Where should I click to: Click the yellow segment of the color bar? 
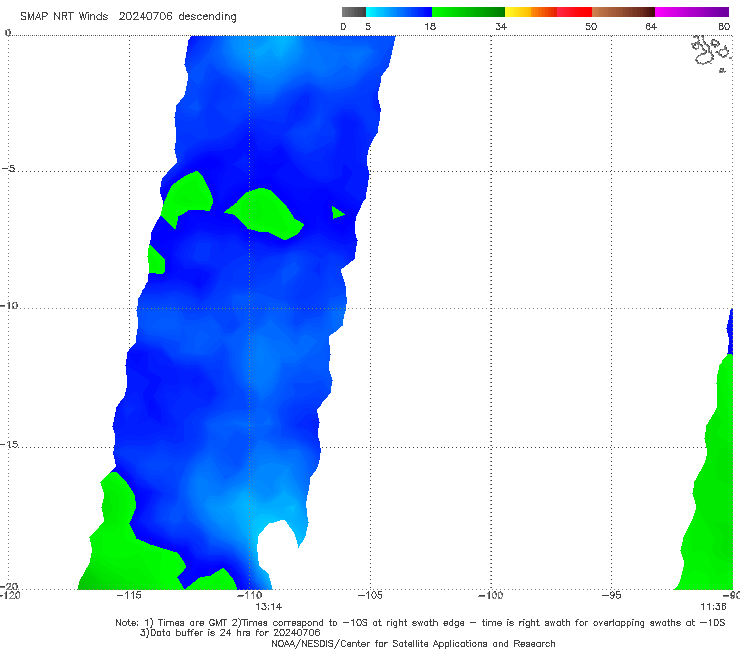[518, 12]
